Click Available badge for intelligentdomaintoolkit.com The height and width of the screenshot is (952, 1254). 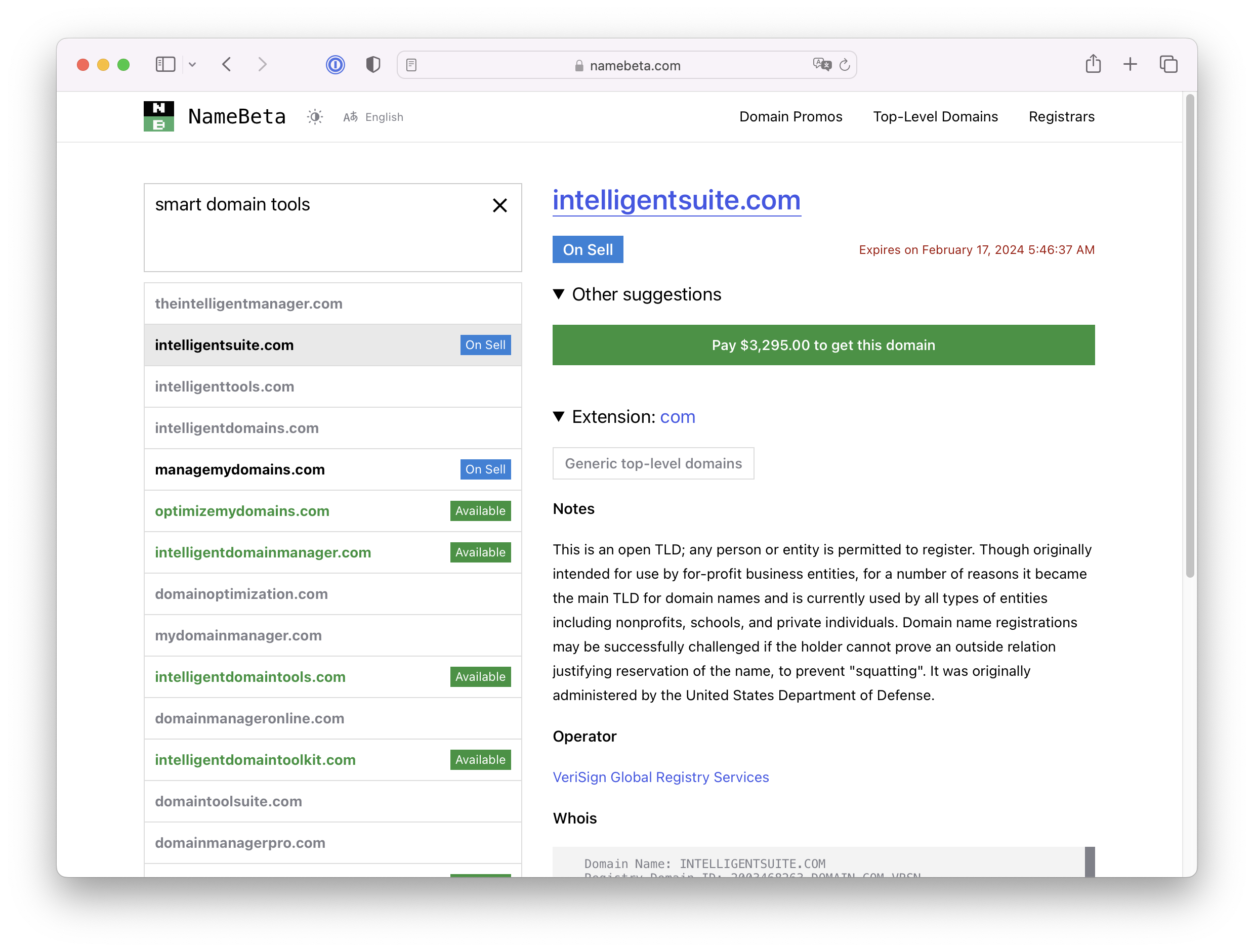[480, 759]
